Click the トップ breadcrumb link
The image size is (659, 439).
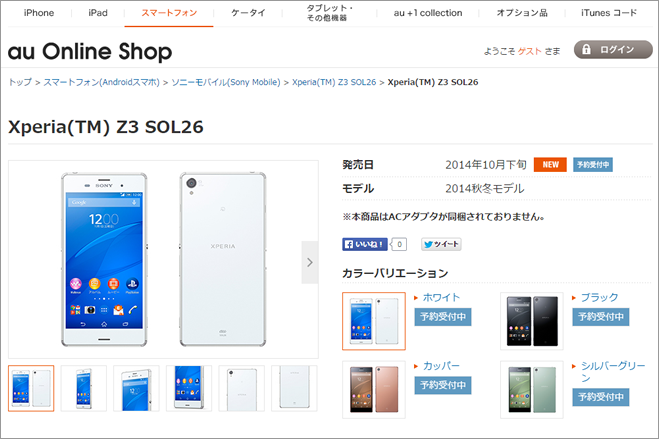[20, 82]
